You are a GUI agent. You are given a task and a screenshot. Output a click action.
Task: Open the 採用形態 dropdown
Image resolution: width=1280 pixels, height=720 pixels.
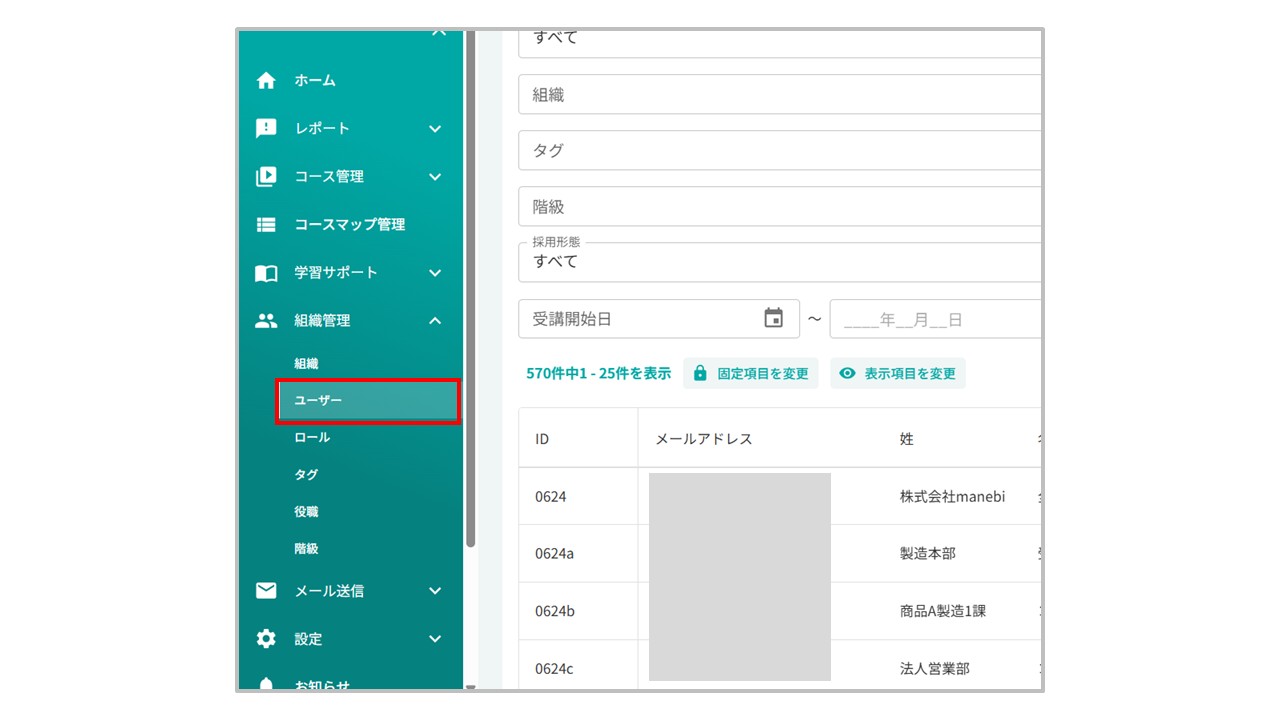(x=778, y=262)
